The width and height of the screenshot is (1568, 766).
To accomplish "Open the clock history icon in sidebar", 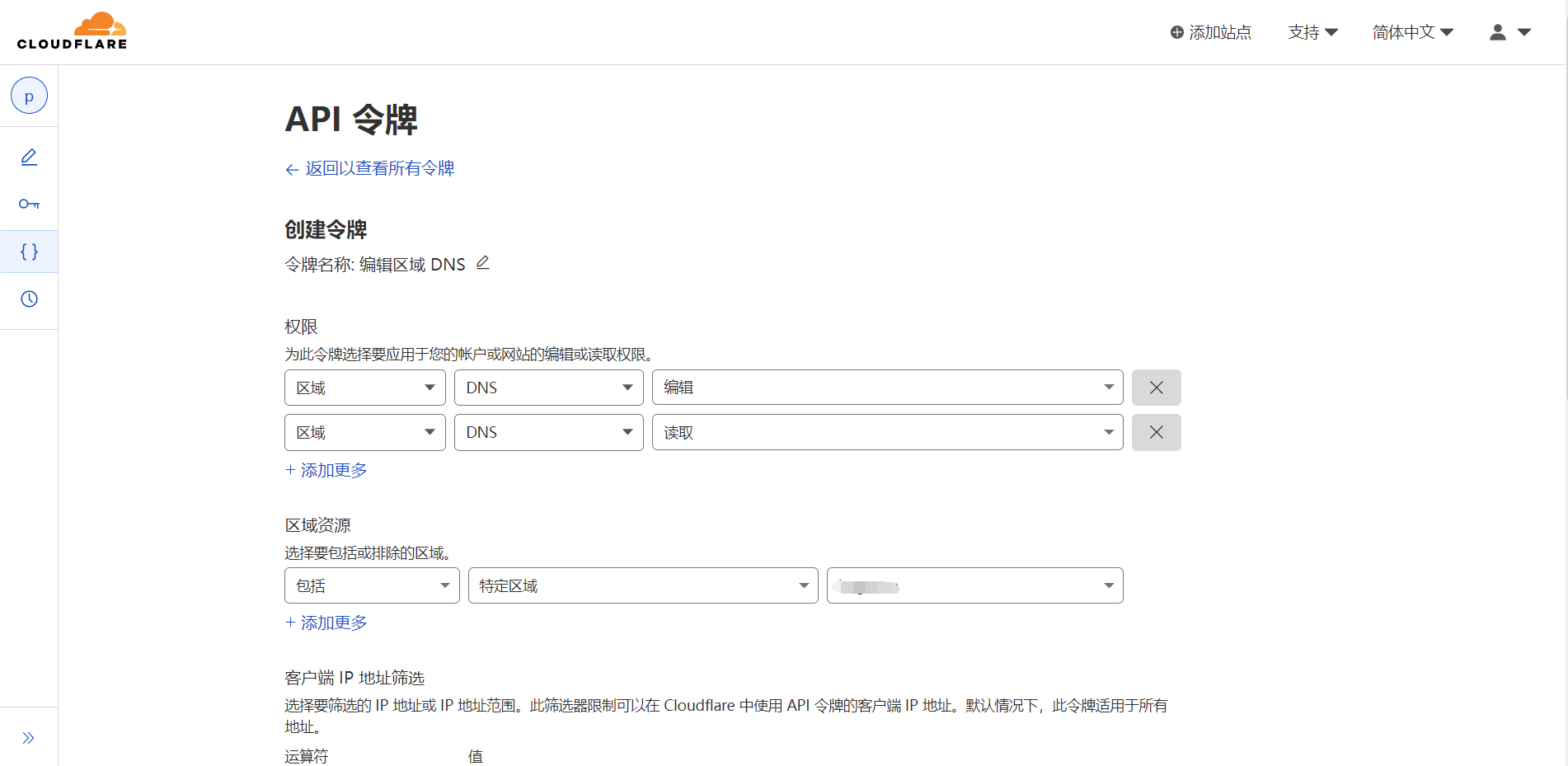I will [29, 298].
